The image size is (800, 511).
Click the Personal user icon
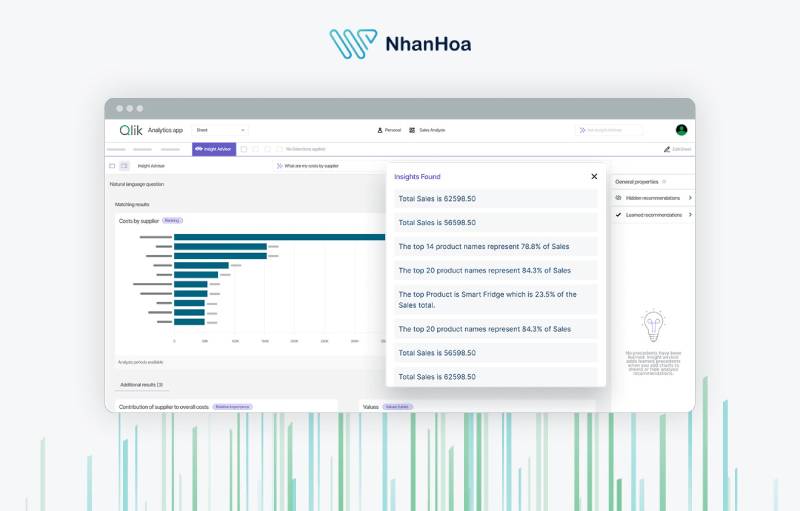[380, 131]
